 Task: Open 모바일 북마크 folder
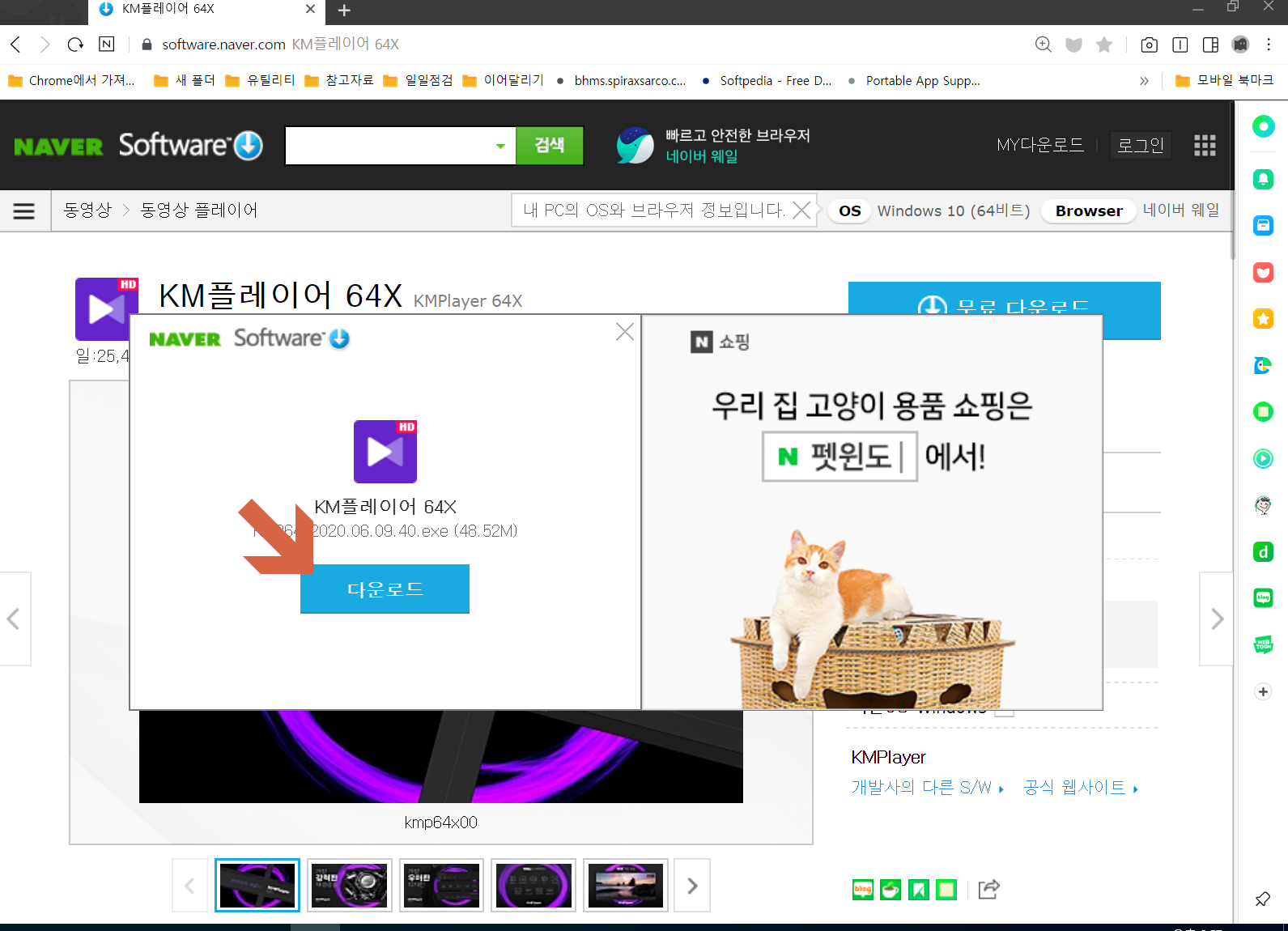tap(1225, 80)
